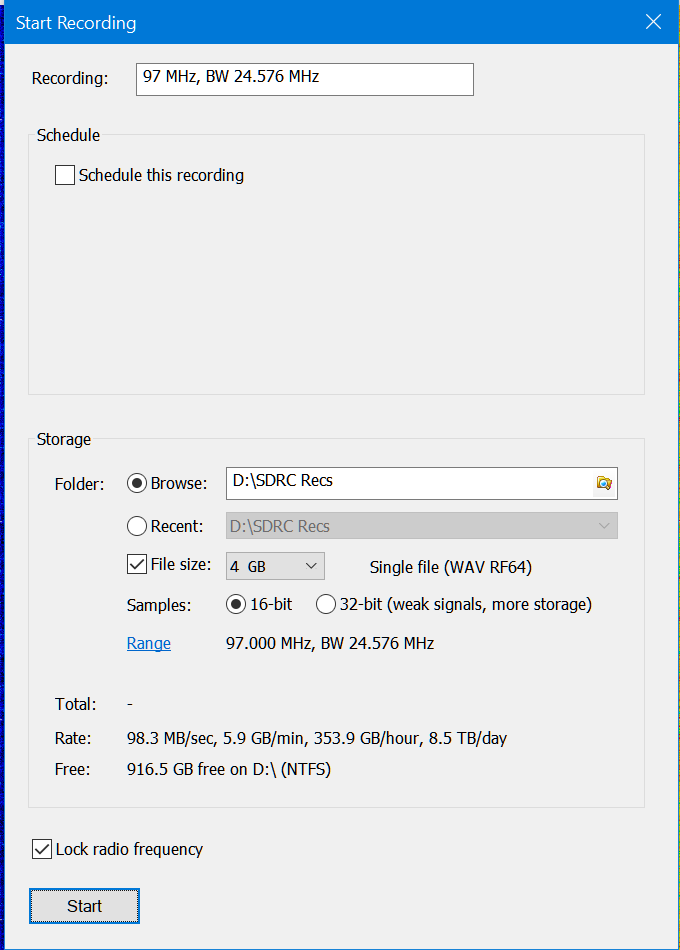Viewport: 680px width, 950px height.
Task: Click the Rate data throughput text
Action: [x=317, y=739]
